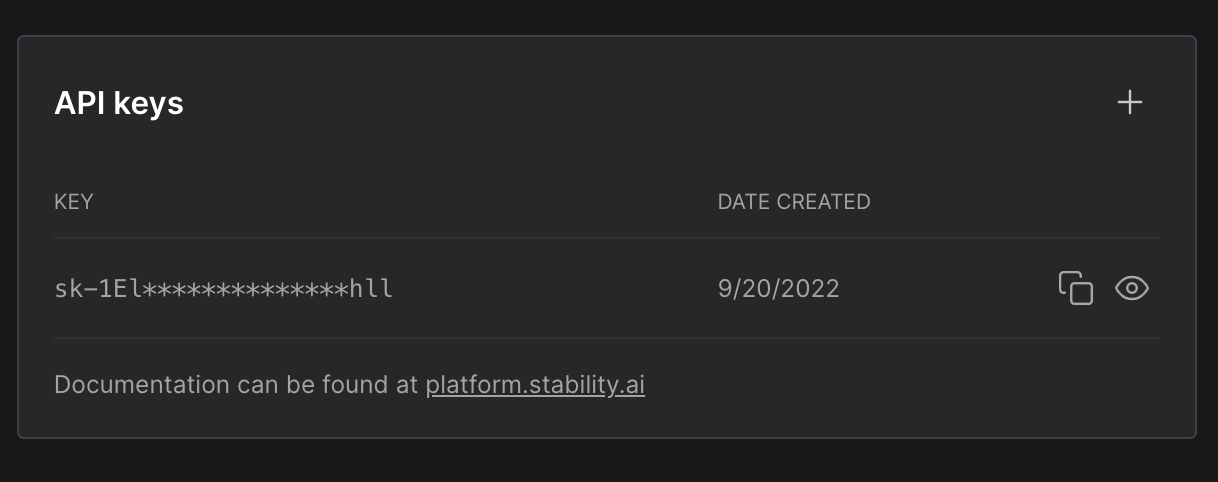
Task: Click the year "2022" in the date
Action: (x=811, y=289)
